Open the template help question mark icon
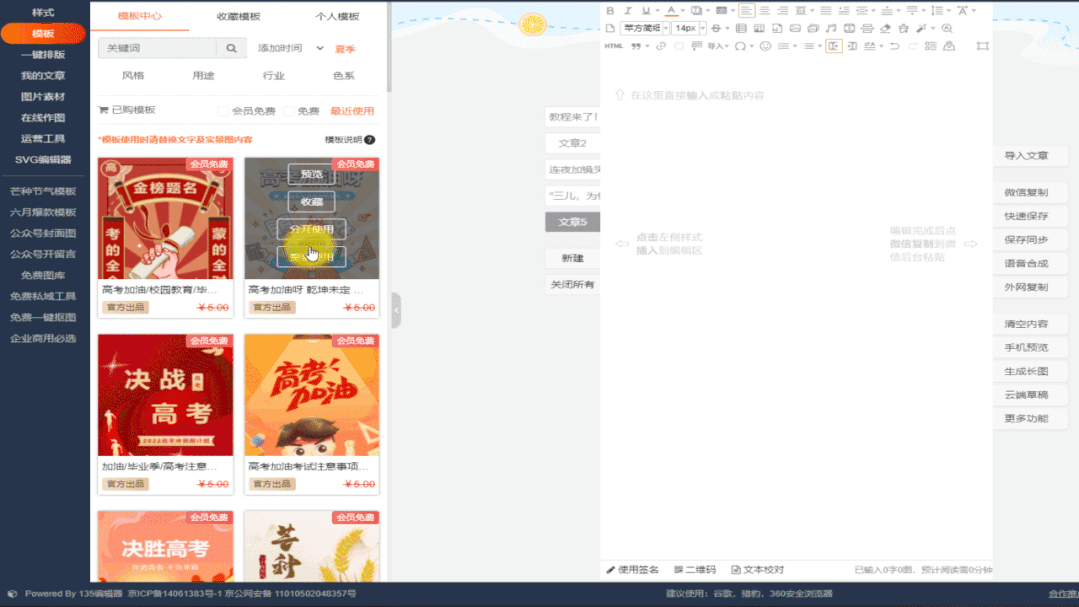The image size is (1079, 607). (x=370, y=140)
